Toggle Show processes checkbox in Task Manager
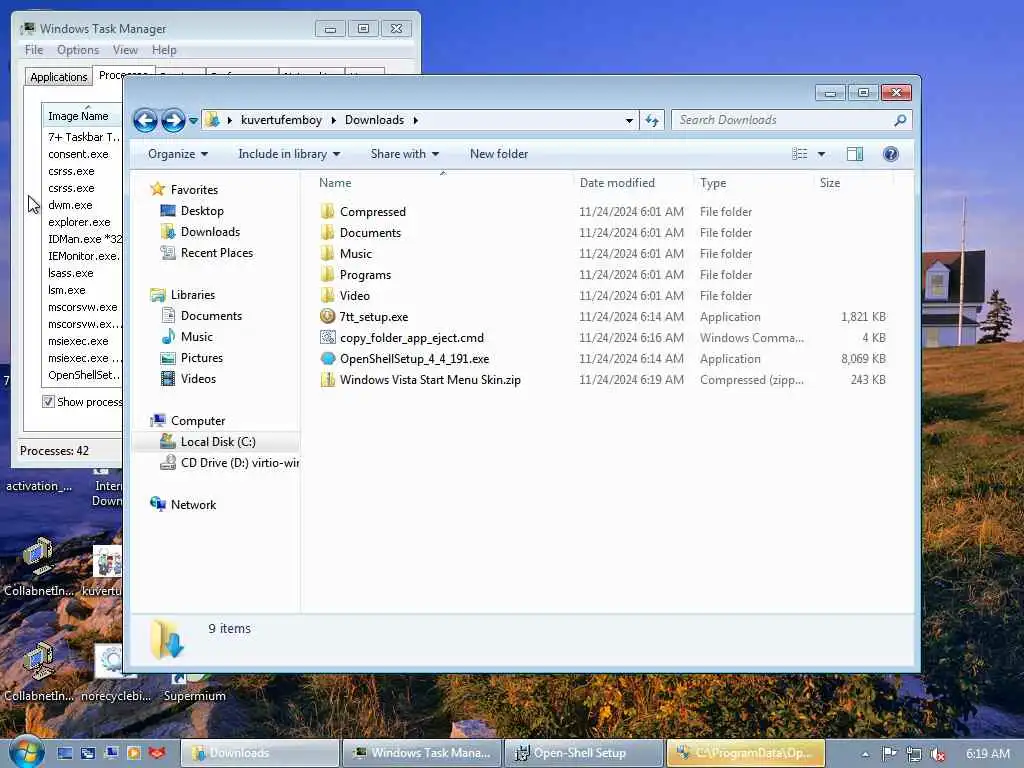The width and height of the screenshot is (1024, 768). tap(48, 402)
